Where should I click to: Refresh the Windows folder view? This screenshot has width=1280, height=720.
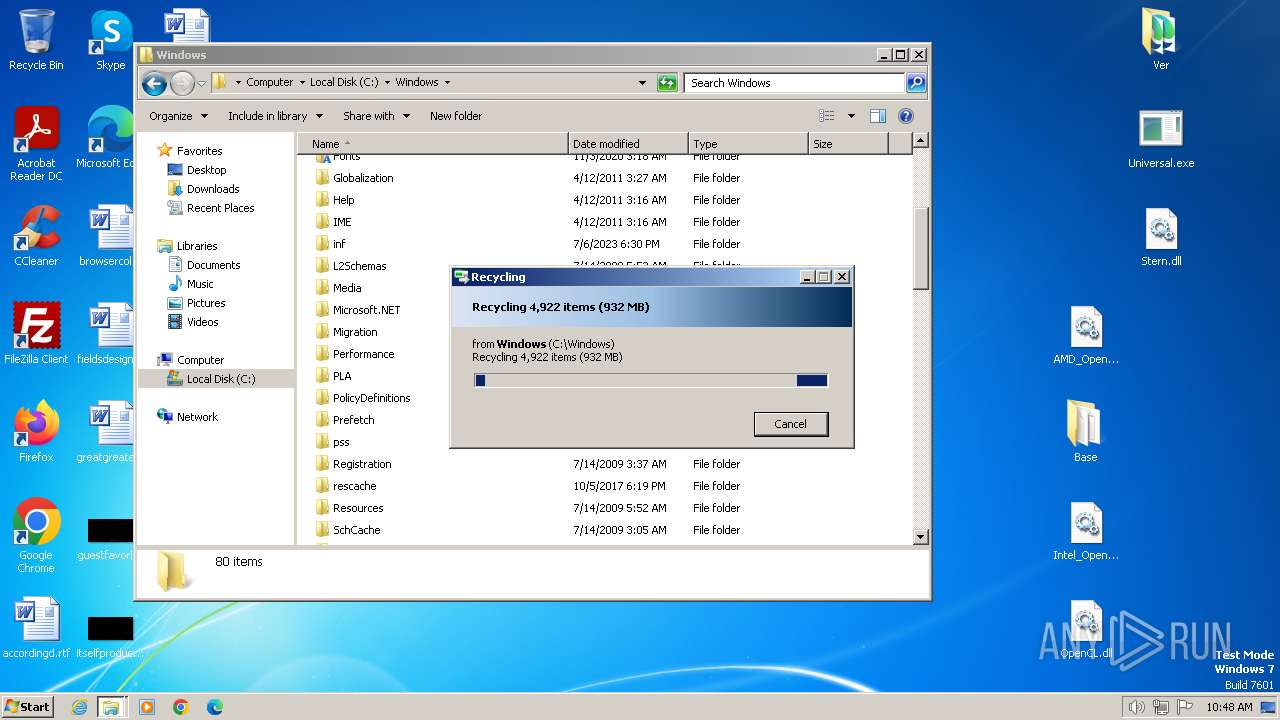coord(667,83)
